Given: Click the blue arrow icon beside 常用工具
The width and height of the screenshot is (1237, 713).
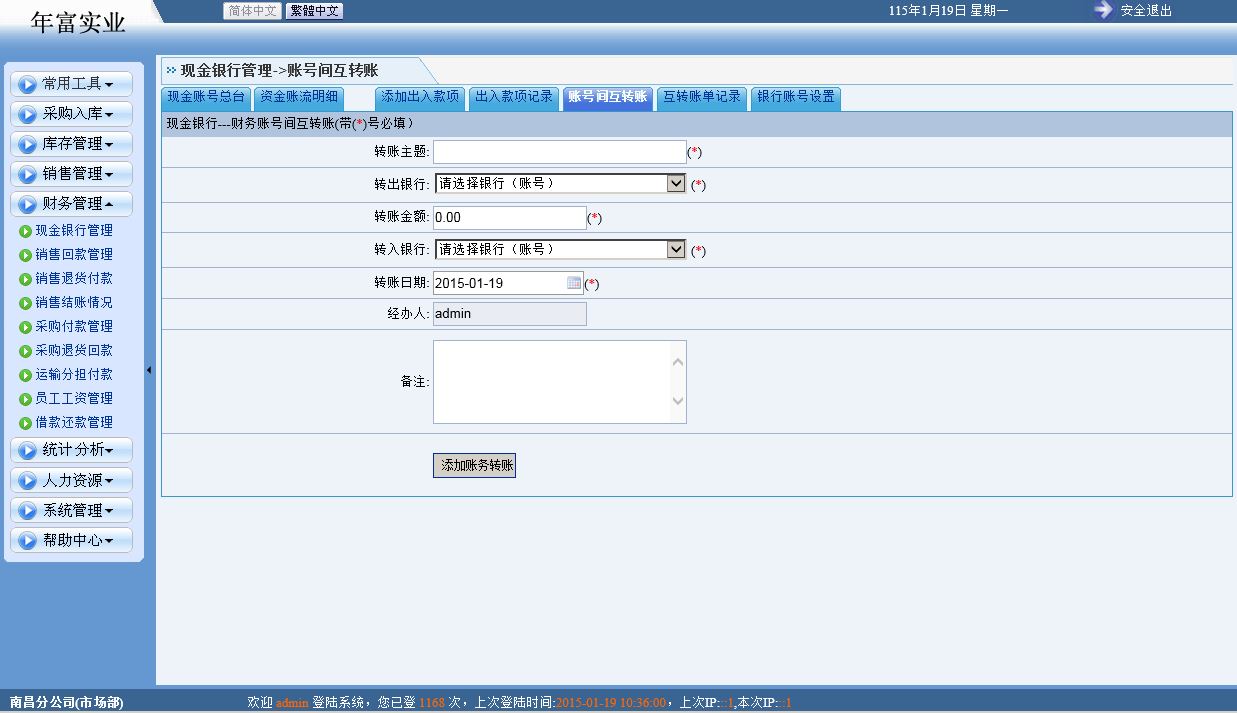Looking at the screenshot, I should click(27, 84).
